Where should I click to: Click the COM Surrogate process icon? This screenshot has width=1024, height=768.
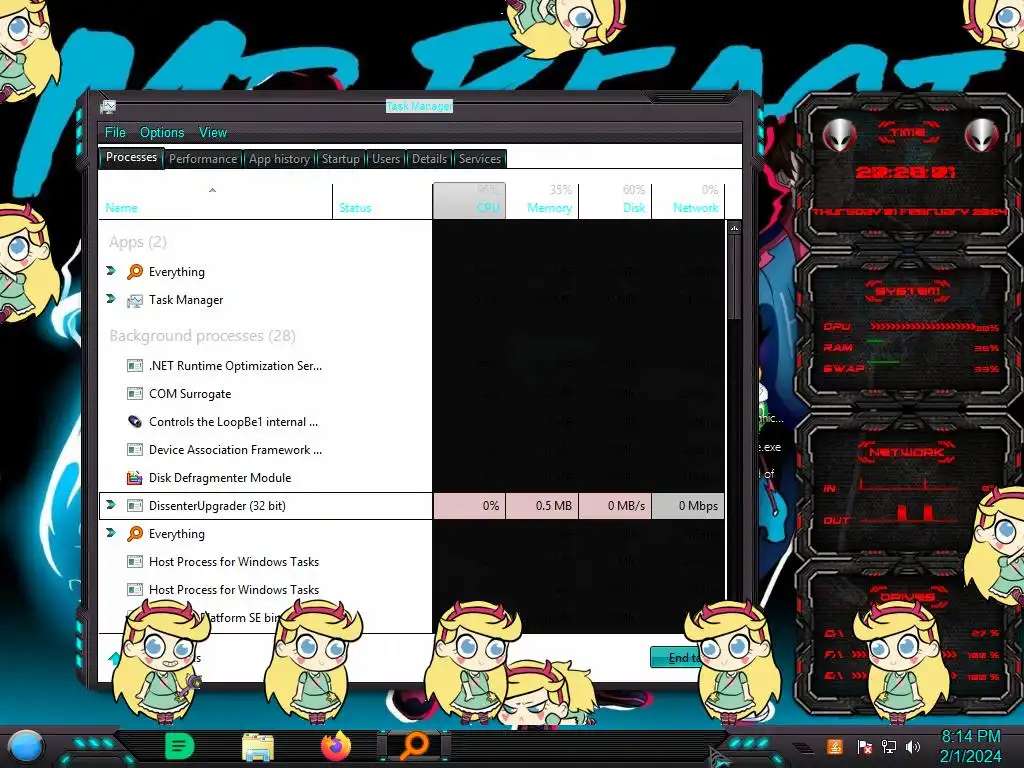(x=135, y=394)
